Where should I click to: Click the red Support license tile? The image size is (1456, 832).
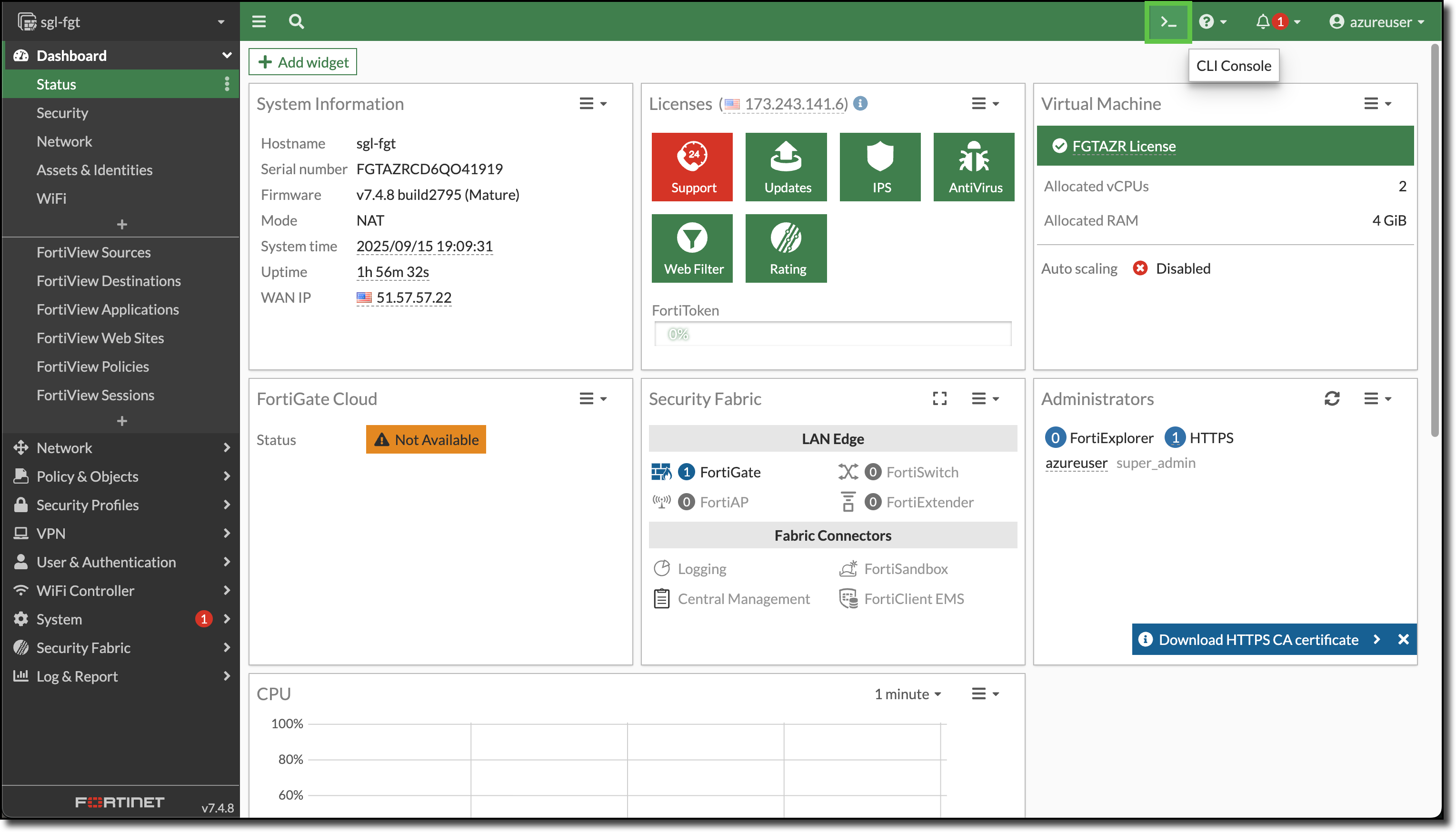tap(692, 166)
